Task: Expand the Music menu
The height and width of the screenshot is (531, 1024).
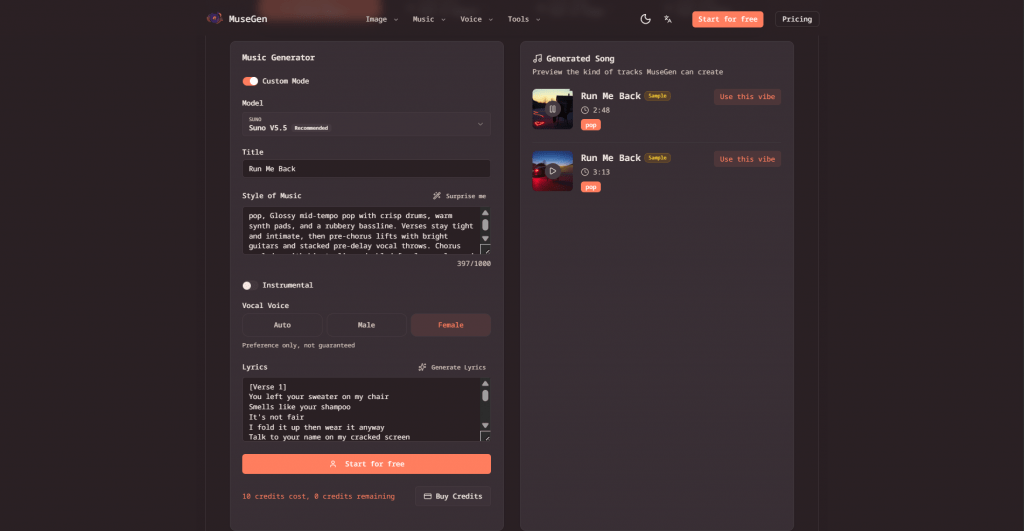Action: (x=429, y=19)
